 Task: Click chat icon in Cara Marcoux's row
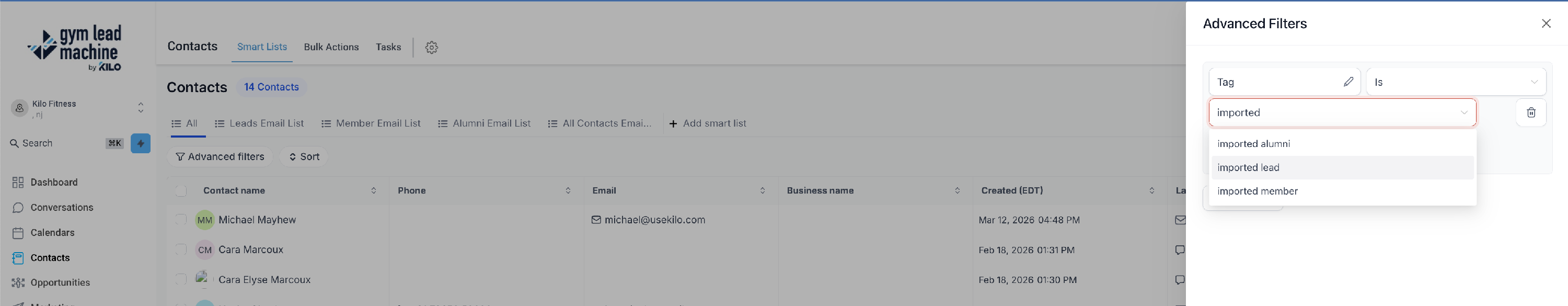point(1180,250)
